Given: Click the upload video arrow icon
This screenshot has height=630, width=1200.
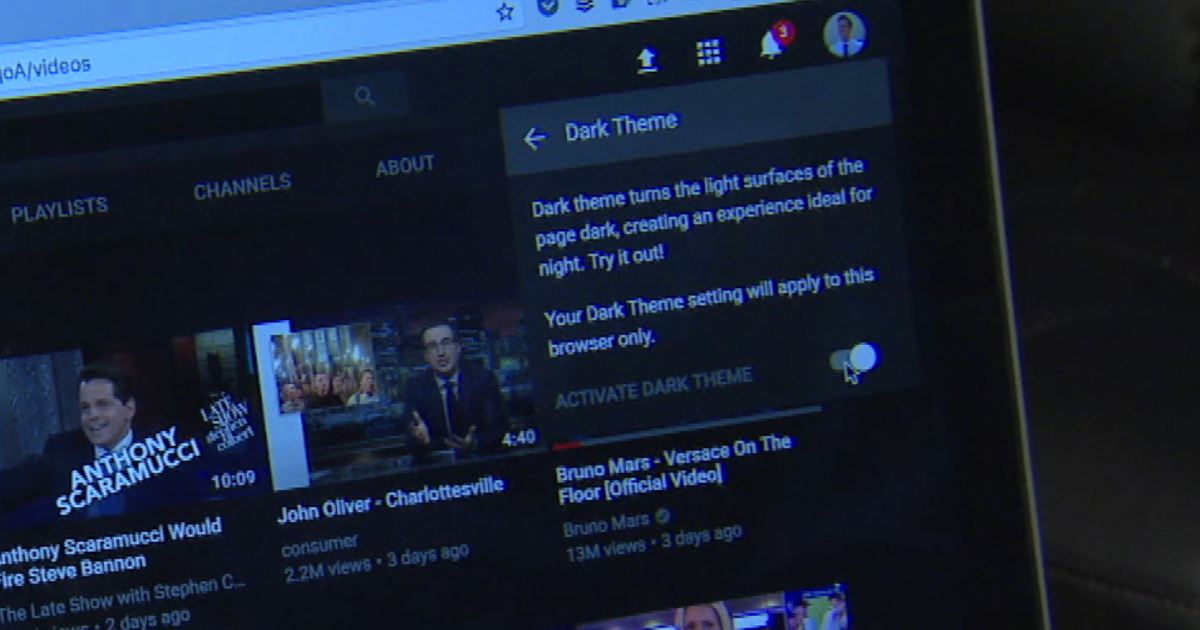Looking at the screenshot, I should coord(647,61).
